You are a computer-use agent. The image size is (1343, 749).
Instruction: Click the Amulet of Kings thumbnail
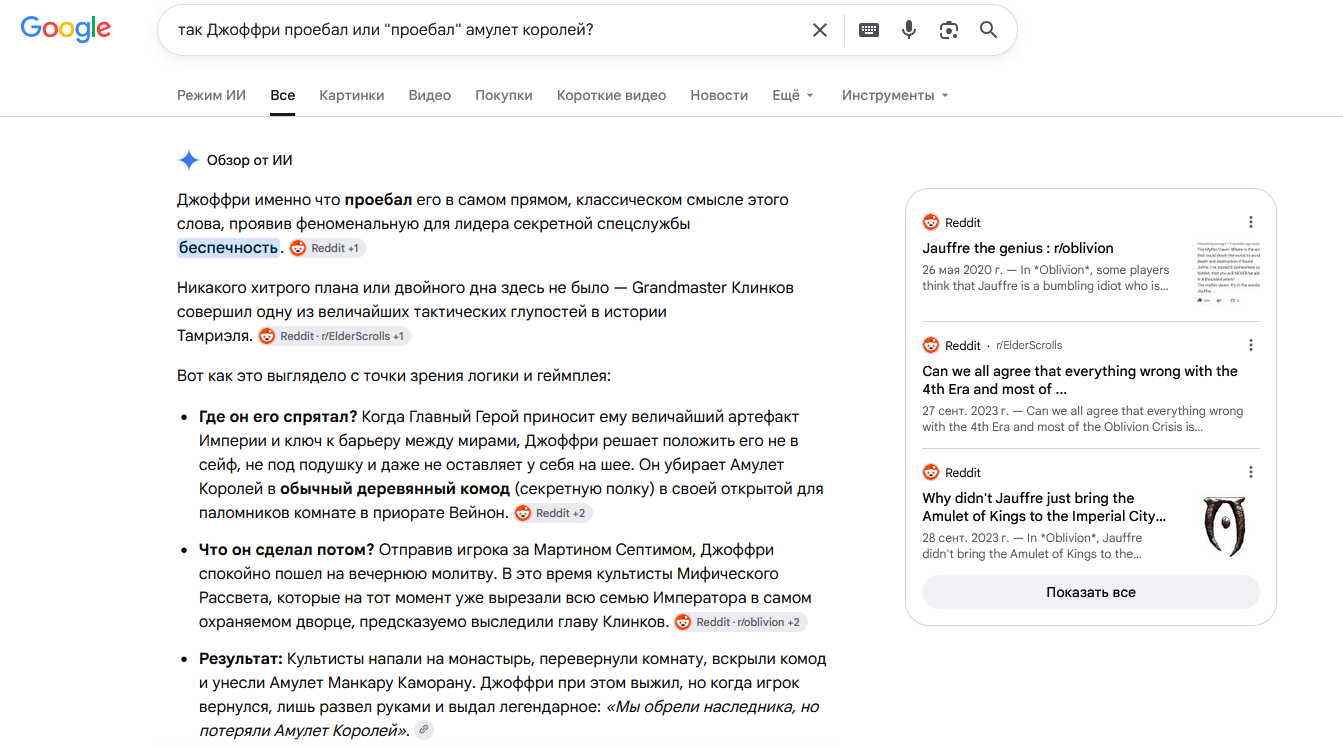[x=1226, y=525]
